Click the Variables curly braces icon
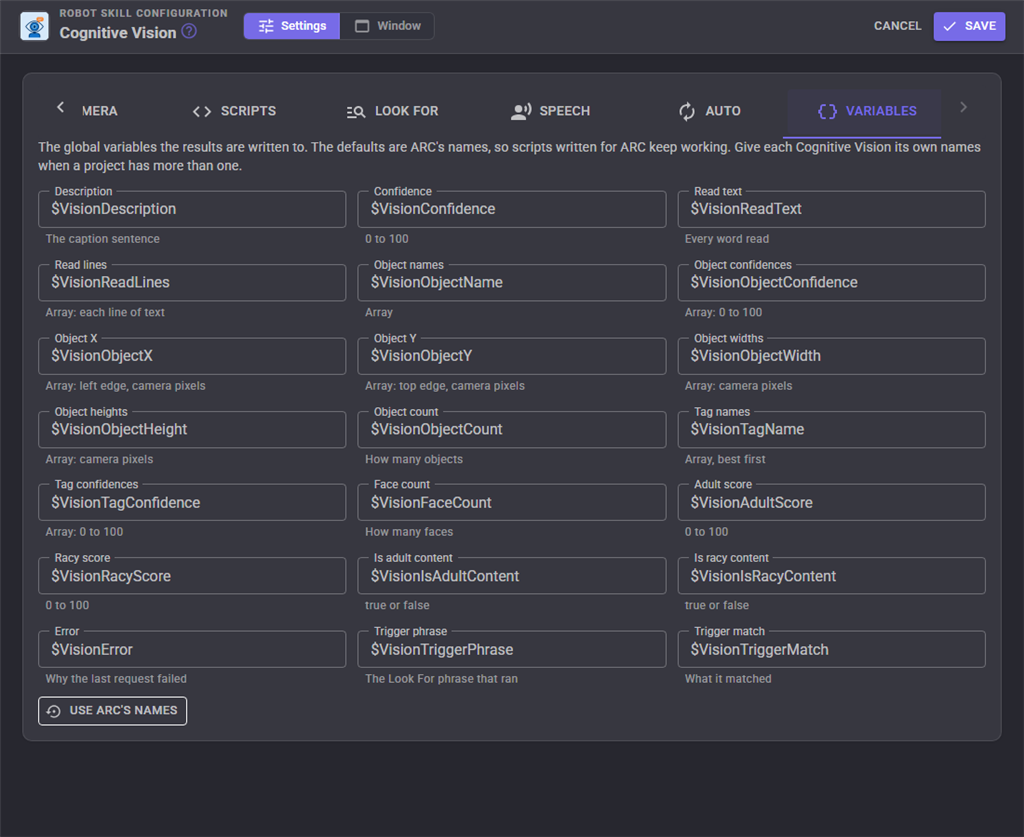This screenshot has height=837, width=1024. (x=827, y=112)
